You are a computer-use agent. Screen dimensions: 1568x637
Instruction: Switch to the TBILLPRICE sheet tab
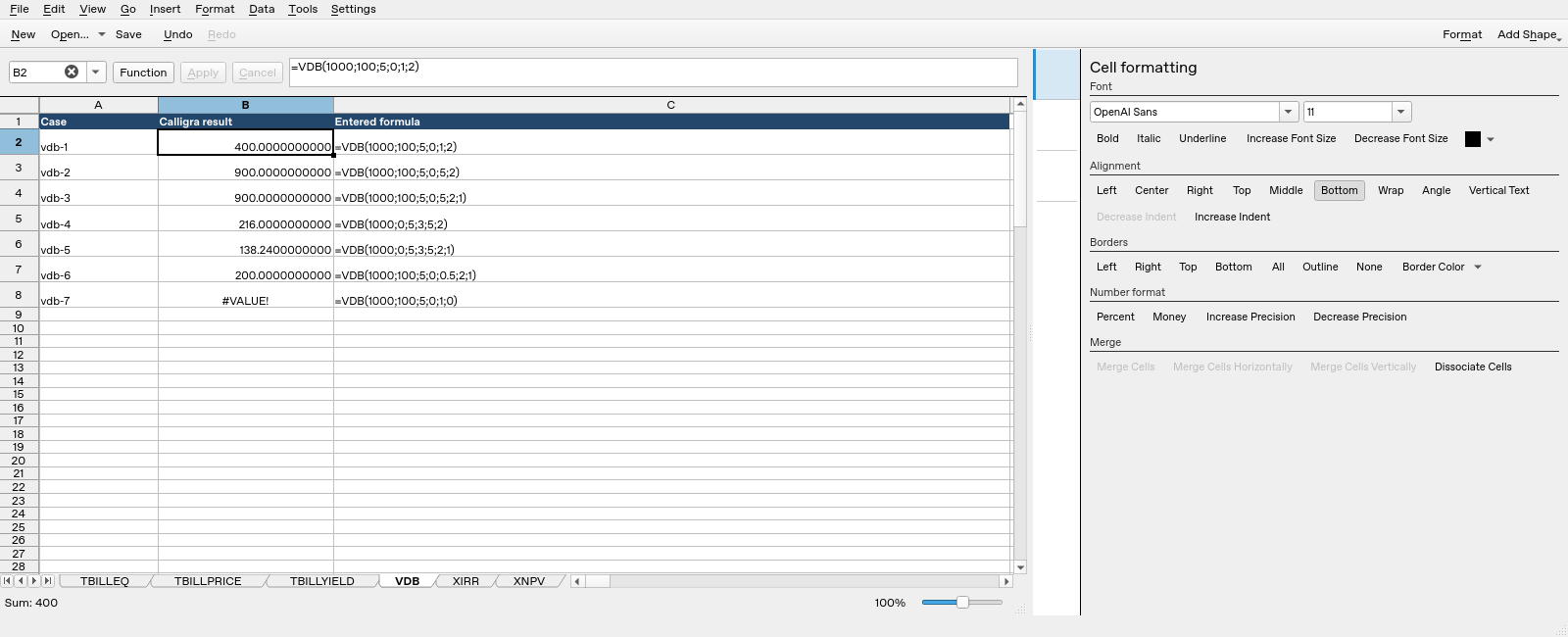click(208, 581)
